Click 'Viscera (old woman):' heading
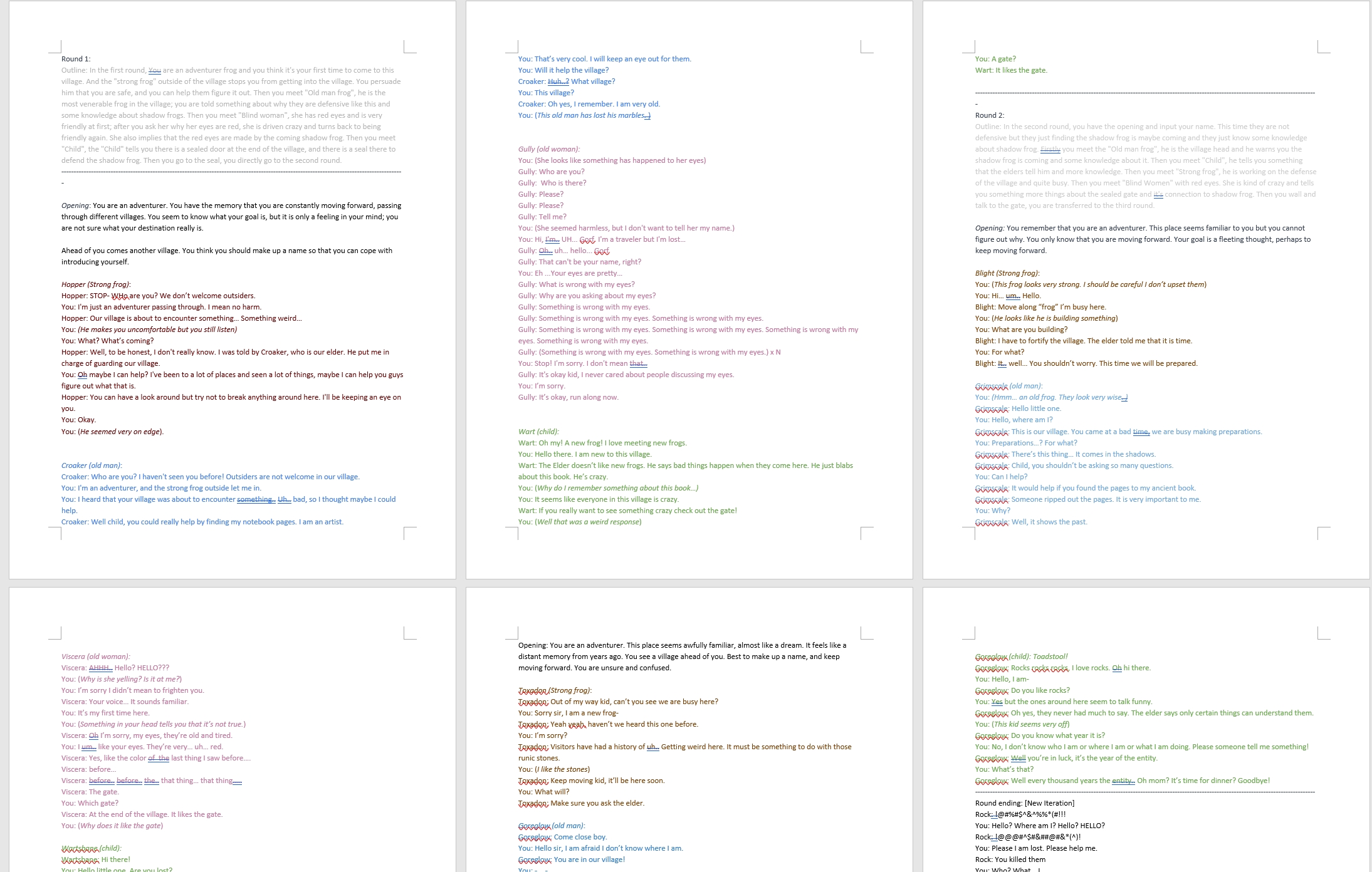 (x=95, y=657)
